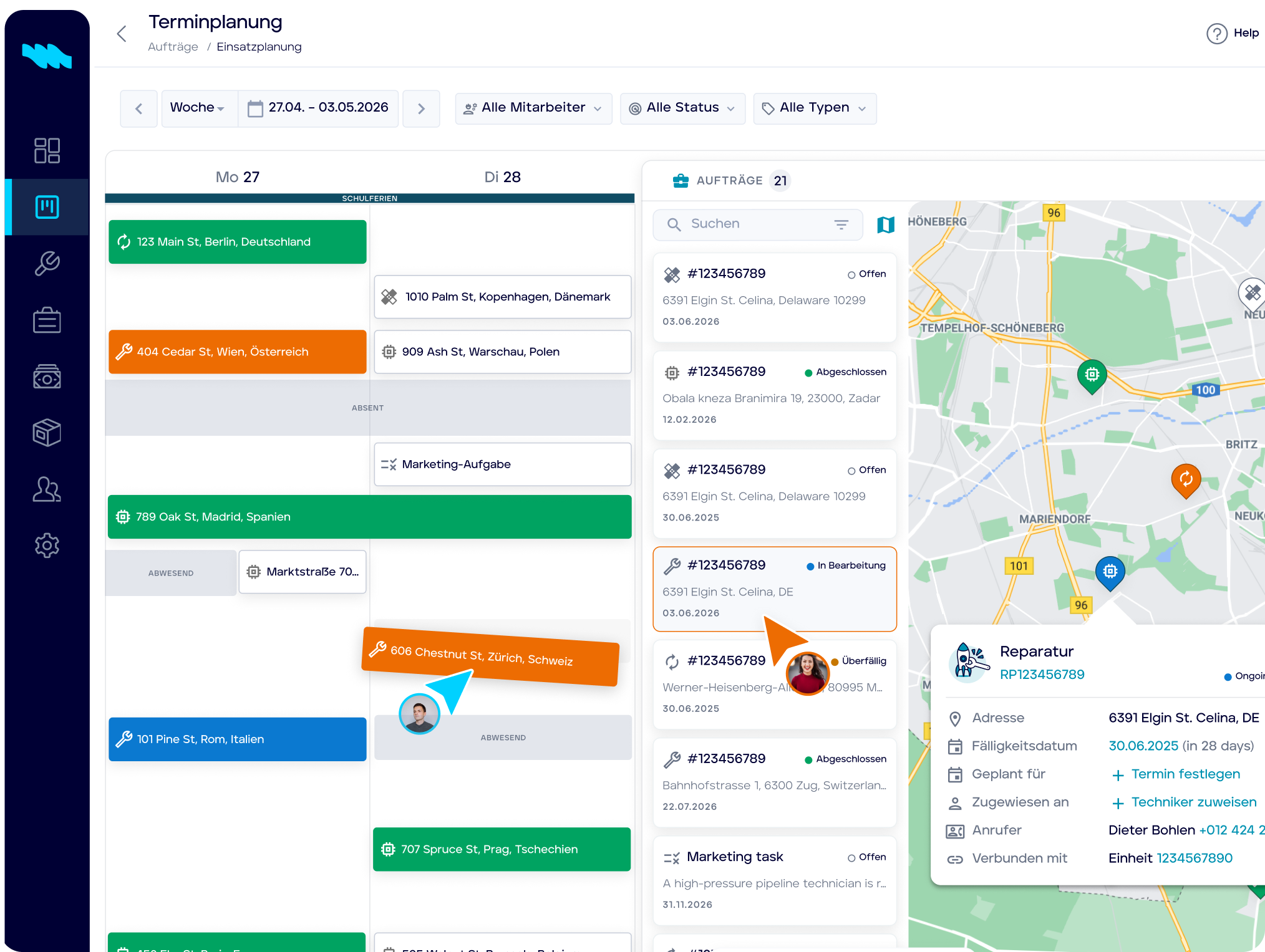1265x952 pixels.
Task: Open the Offen order dated 03.06.2026
Action: [x=774, y=297]
